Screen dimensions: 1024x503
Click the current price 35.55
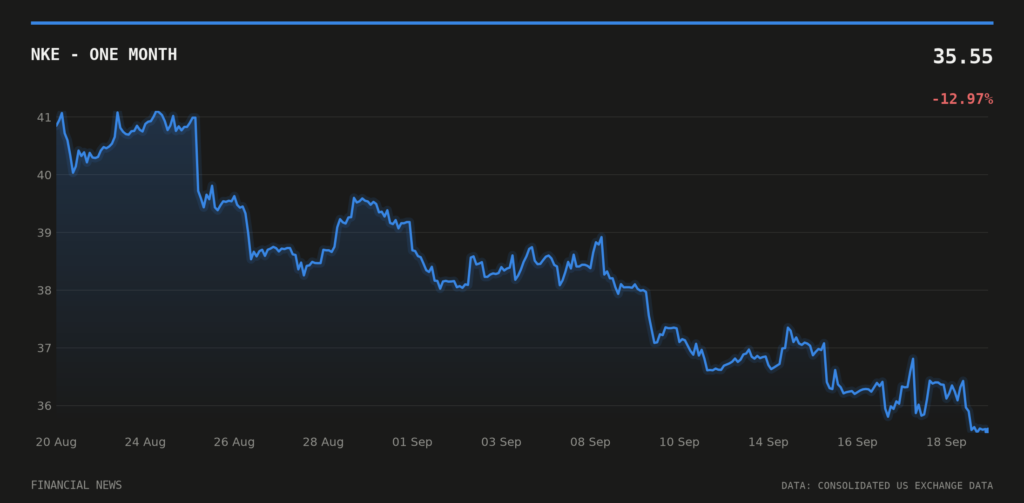click(963, 57)
